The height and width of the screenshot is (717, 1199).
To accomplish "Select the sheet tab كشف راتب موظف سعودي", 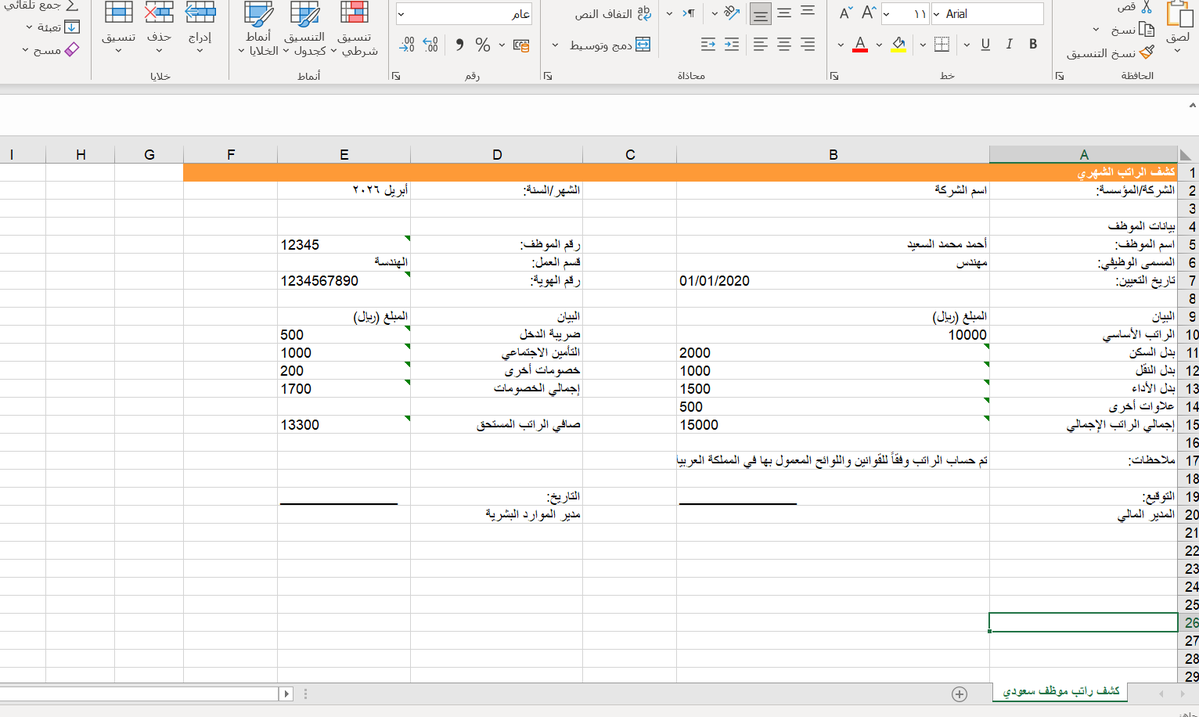I will point(1060,691).
